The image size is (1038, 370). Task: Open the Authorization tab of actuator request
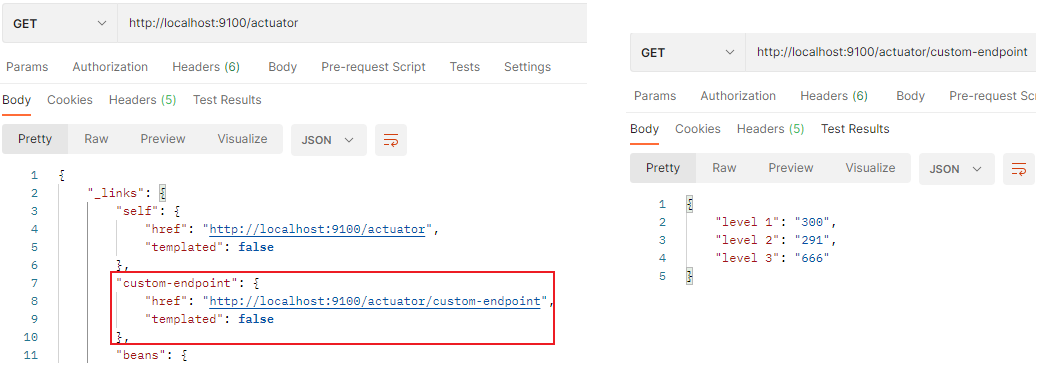pos(110,67)
